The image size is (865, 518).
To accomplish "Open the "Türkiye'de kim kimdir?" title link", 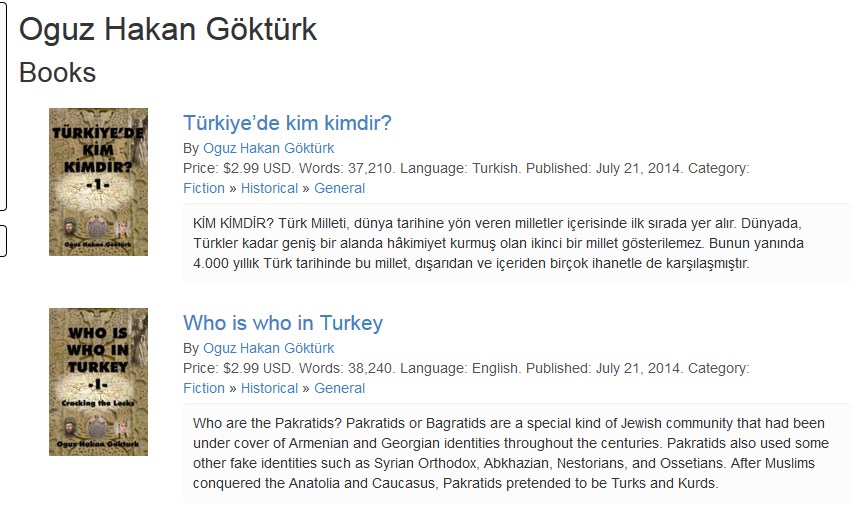I will coord(287,123).
